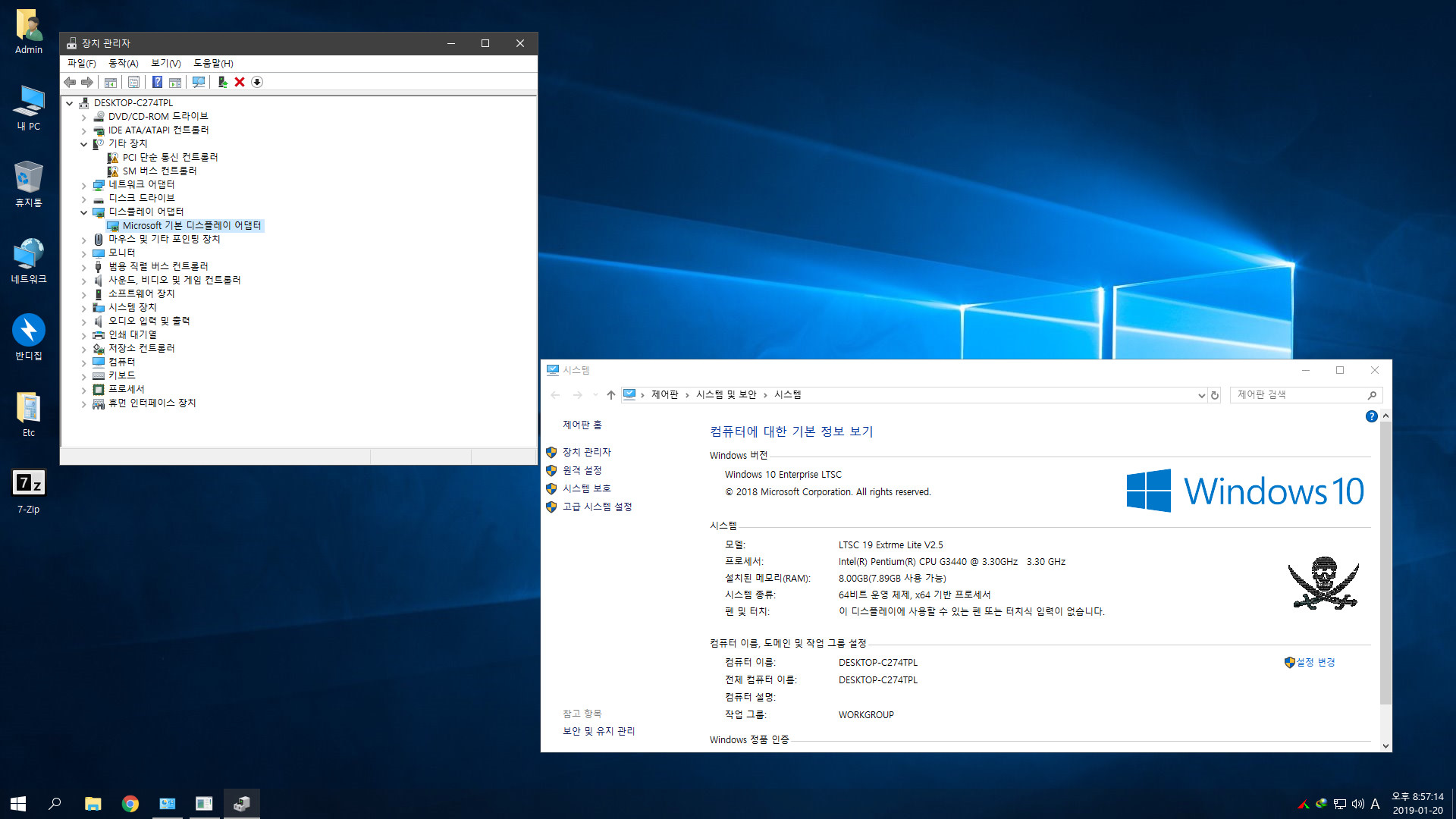Click 원격 설정 link in System sidebar
The image size is (1456, 819).
[582, 470]
